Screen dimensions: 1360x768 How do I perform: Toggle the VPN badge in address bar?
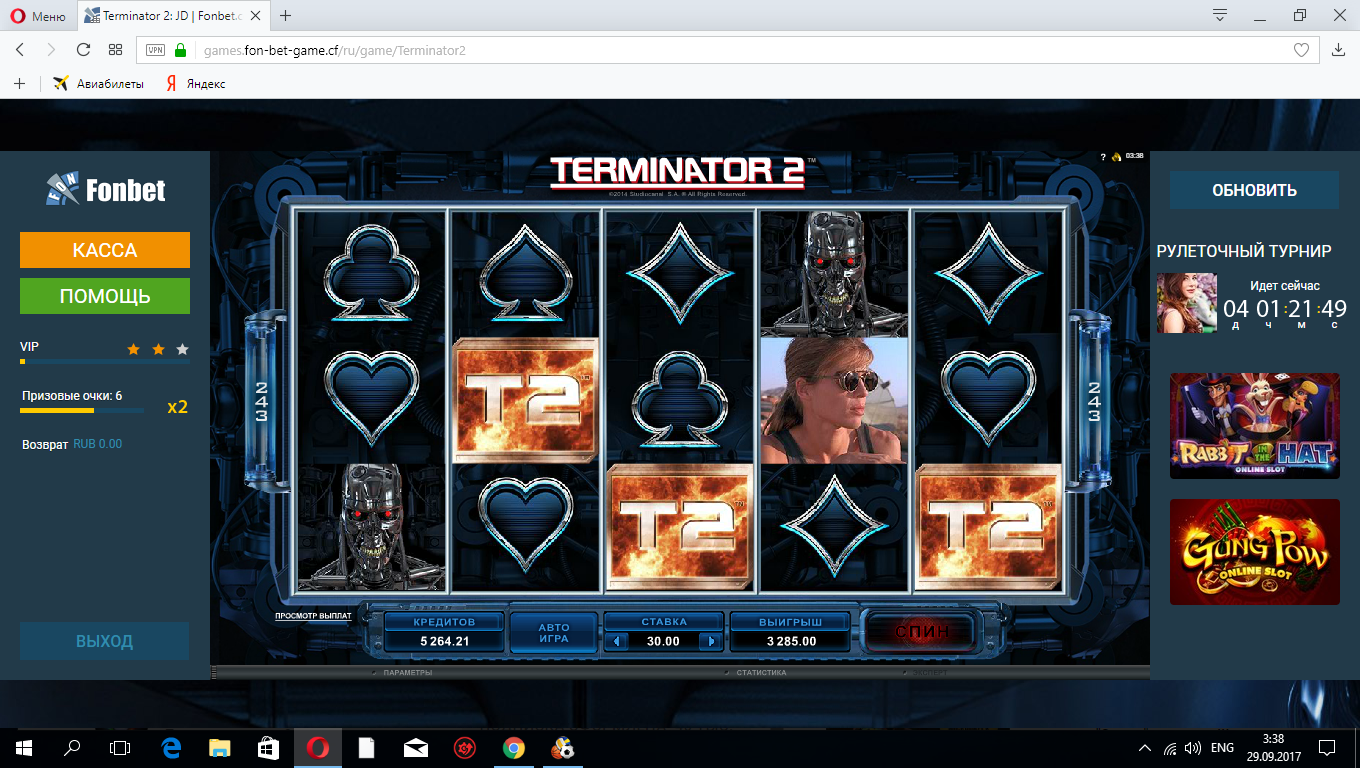tap(155, 50)
